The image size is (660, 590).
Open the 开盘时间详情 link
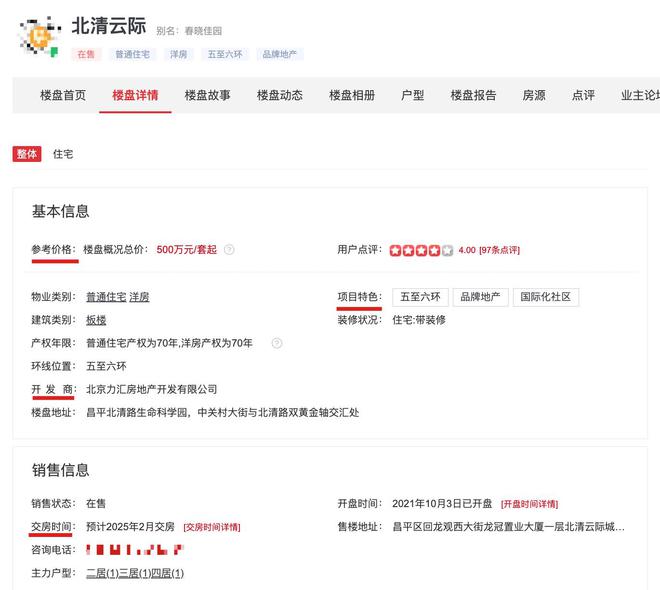point(530,504)
